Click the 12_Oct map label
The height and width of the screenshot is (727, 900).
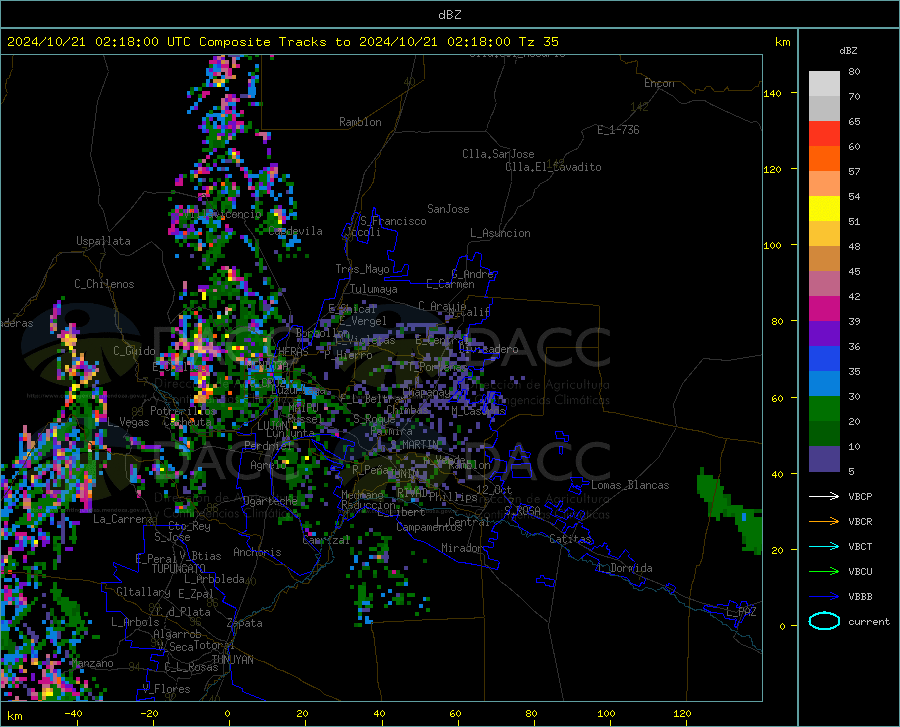coord(494,489)
